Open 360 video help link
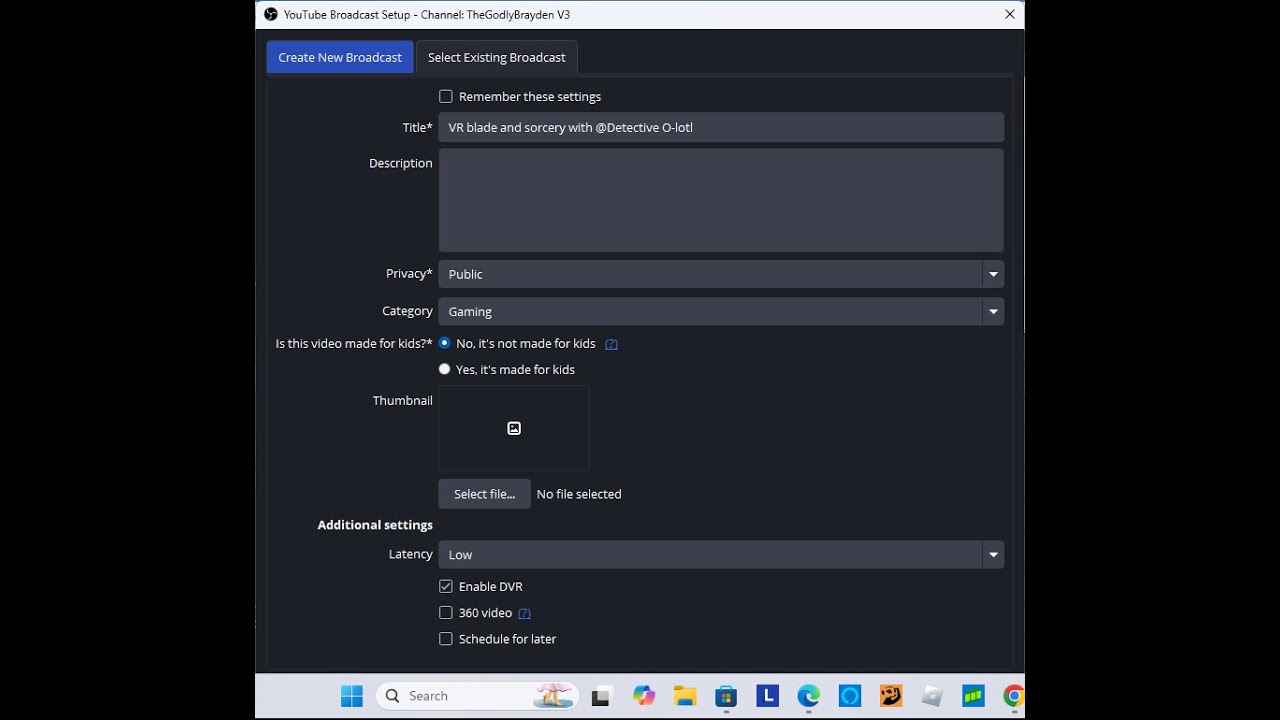The height and width of the screenshot is (720, 1280). 524,613
